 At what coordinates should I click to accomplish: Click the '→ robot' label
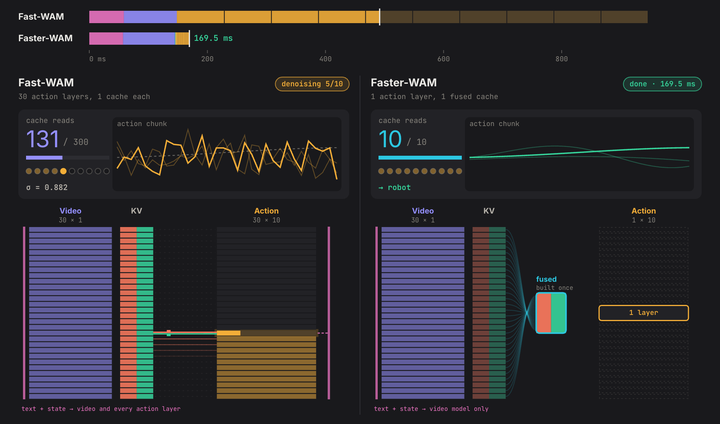pyautogui.click(x=394, y=187)
